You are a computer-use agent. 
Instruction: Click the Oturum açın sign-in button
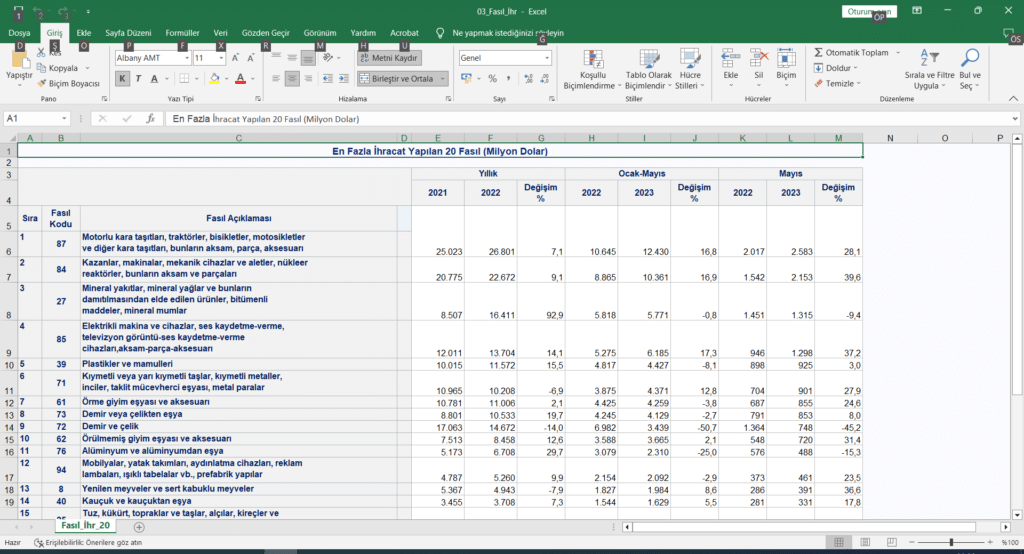pyautogui.click(x=869, y=12)
